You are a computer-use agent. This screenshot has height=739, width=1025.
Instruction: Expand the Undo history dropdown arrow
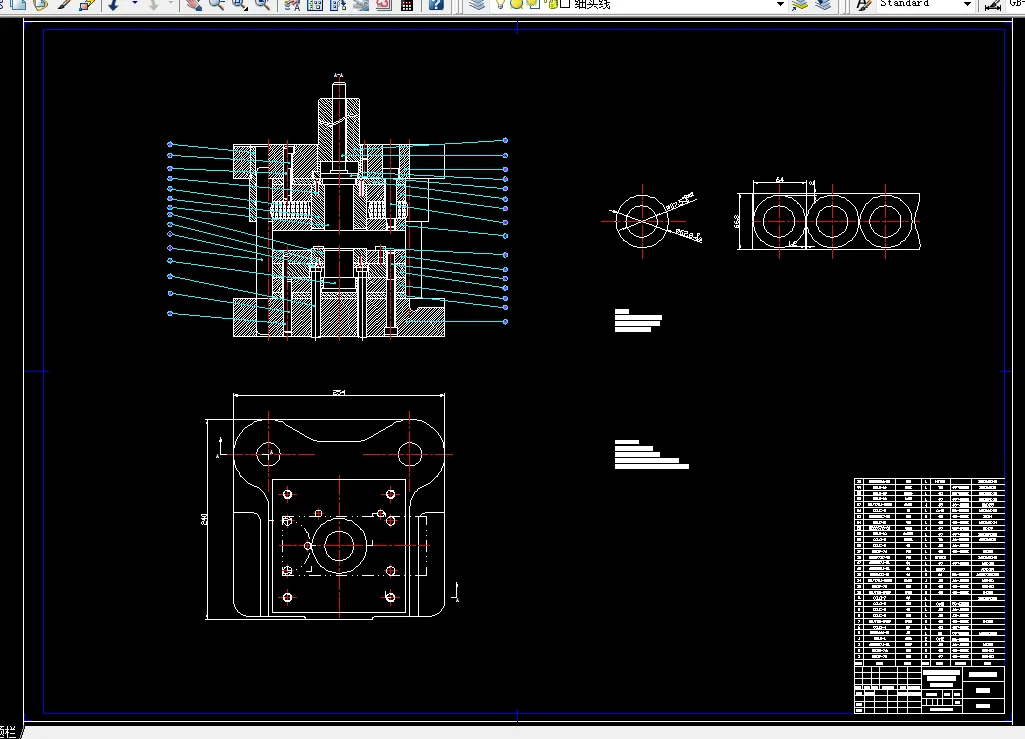(x=135, y=4)
